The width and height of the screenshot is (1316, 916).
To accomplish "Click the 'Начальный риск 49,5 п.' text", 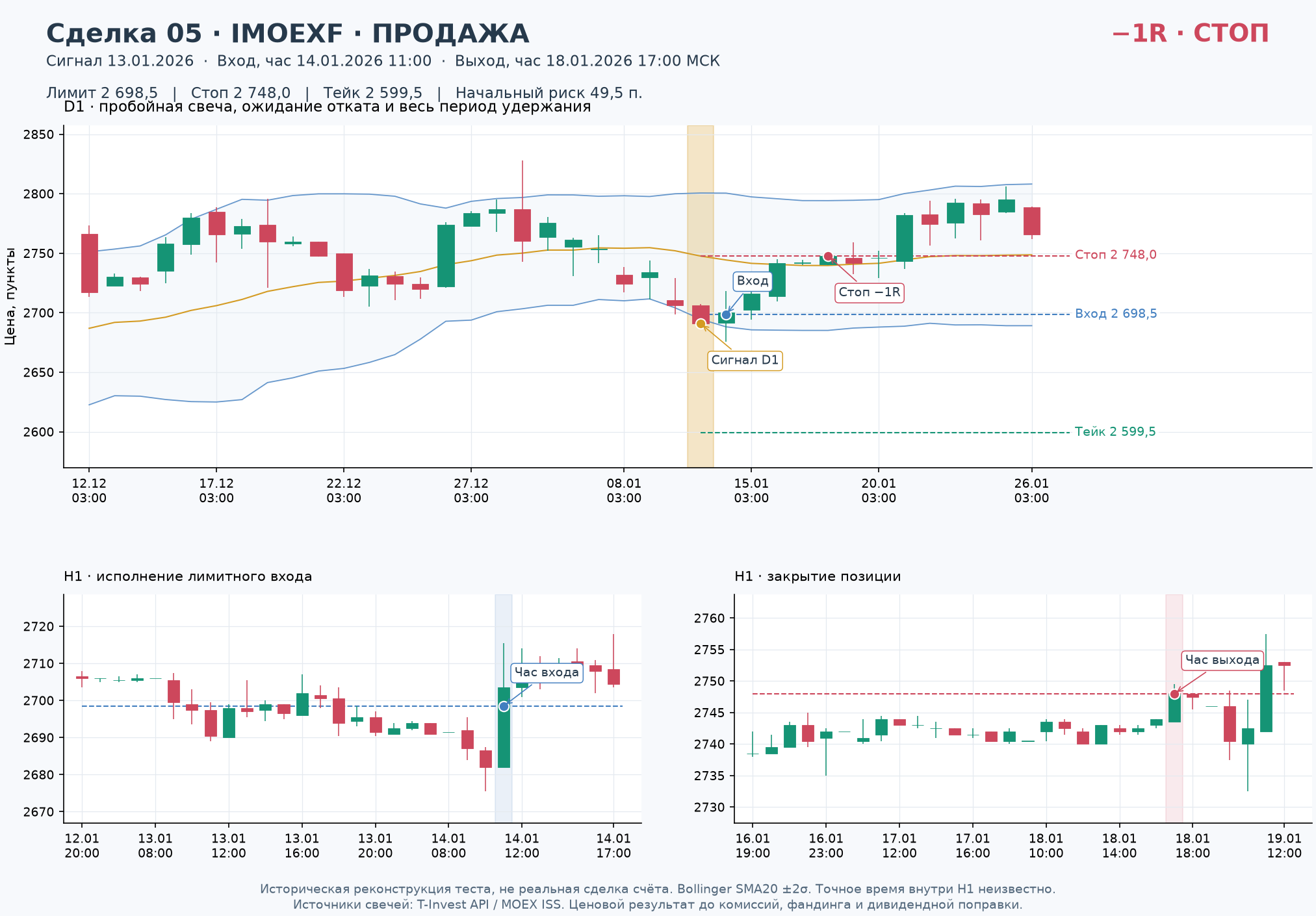I will coord(549,93).
